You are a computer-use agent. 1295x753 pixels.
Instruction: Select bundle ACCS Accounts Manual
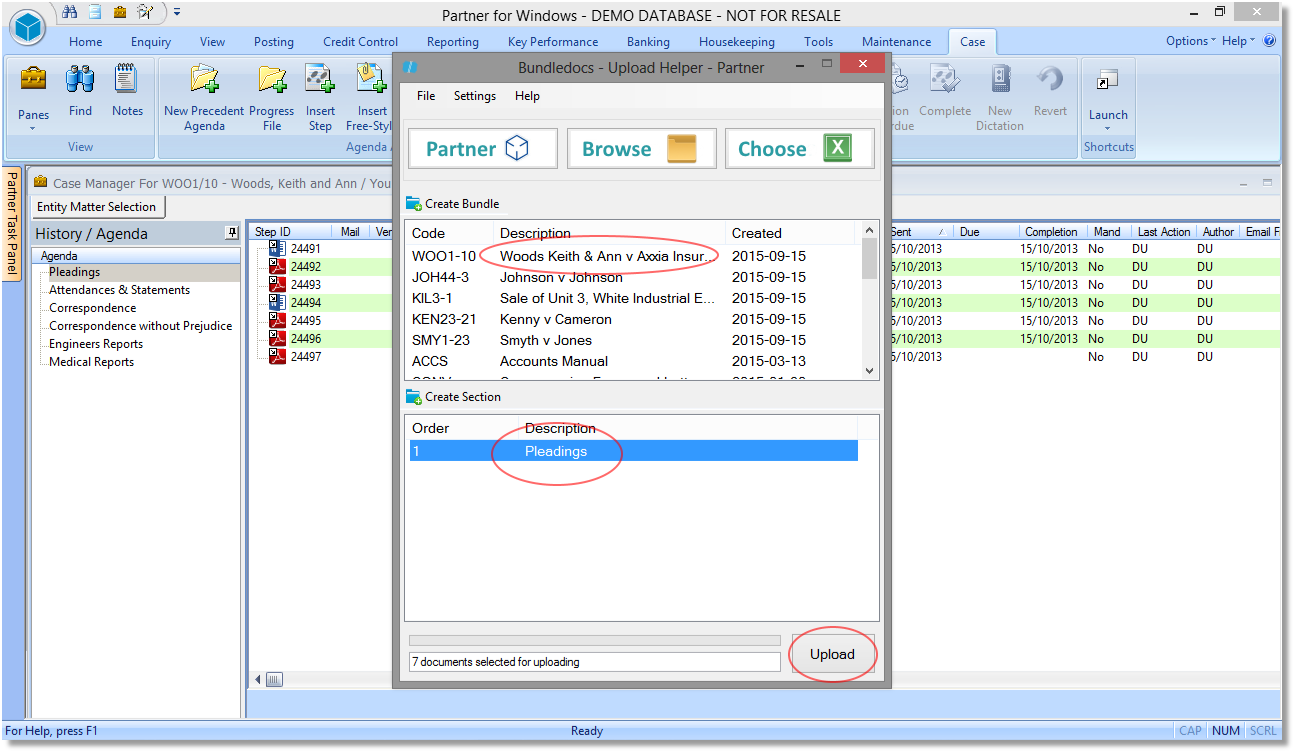634,361
